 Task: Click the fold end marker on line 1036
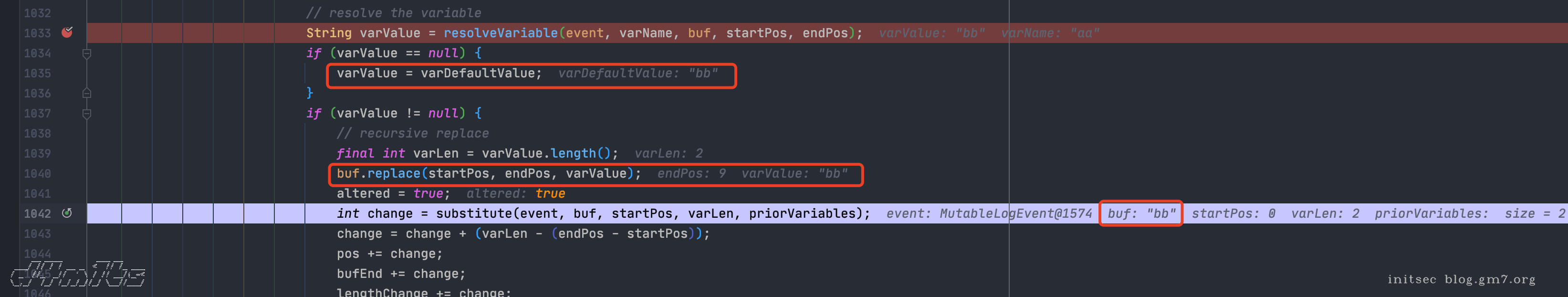86,93
